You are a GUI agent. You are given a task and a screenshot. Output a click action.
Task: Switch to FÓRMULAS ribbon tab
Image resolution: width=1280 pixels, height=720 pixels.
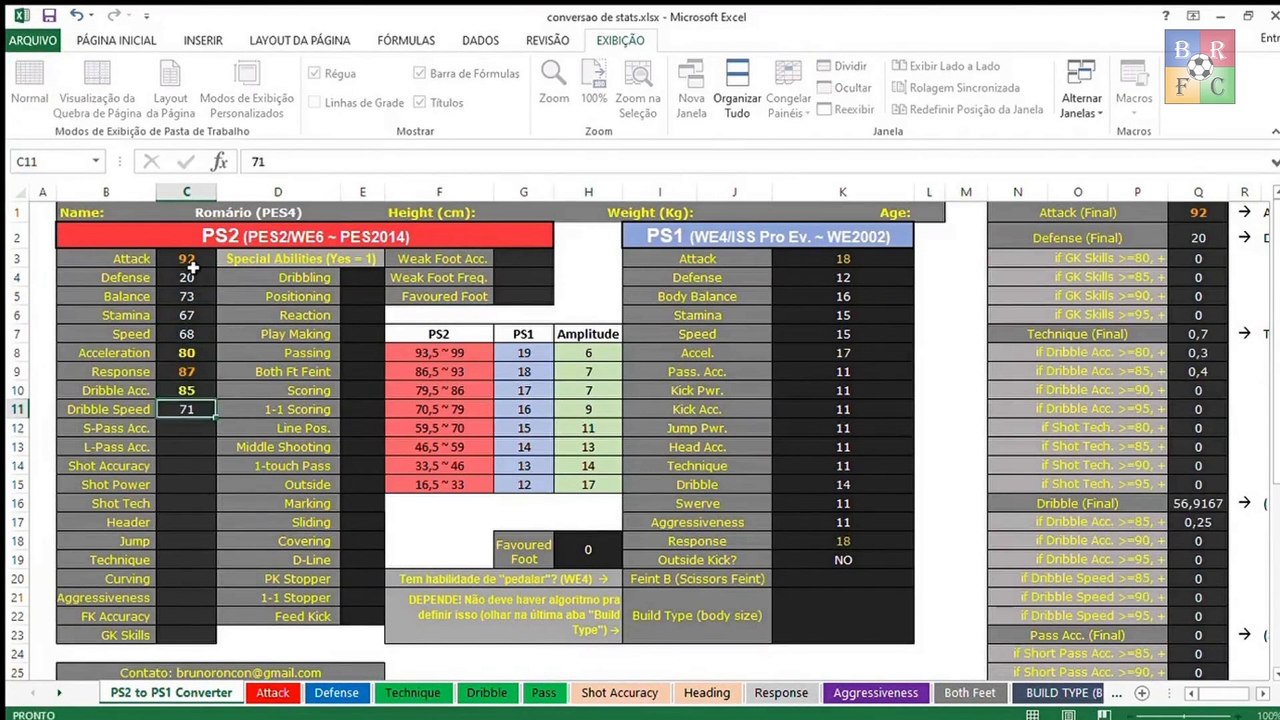click(406, 40)
